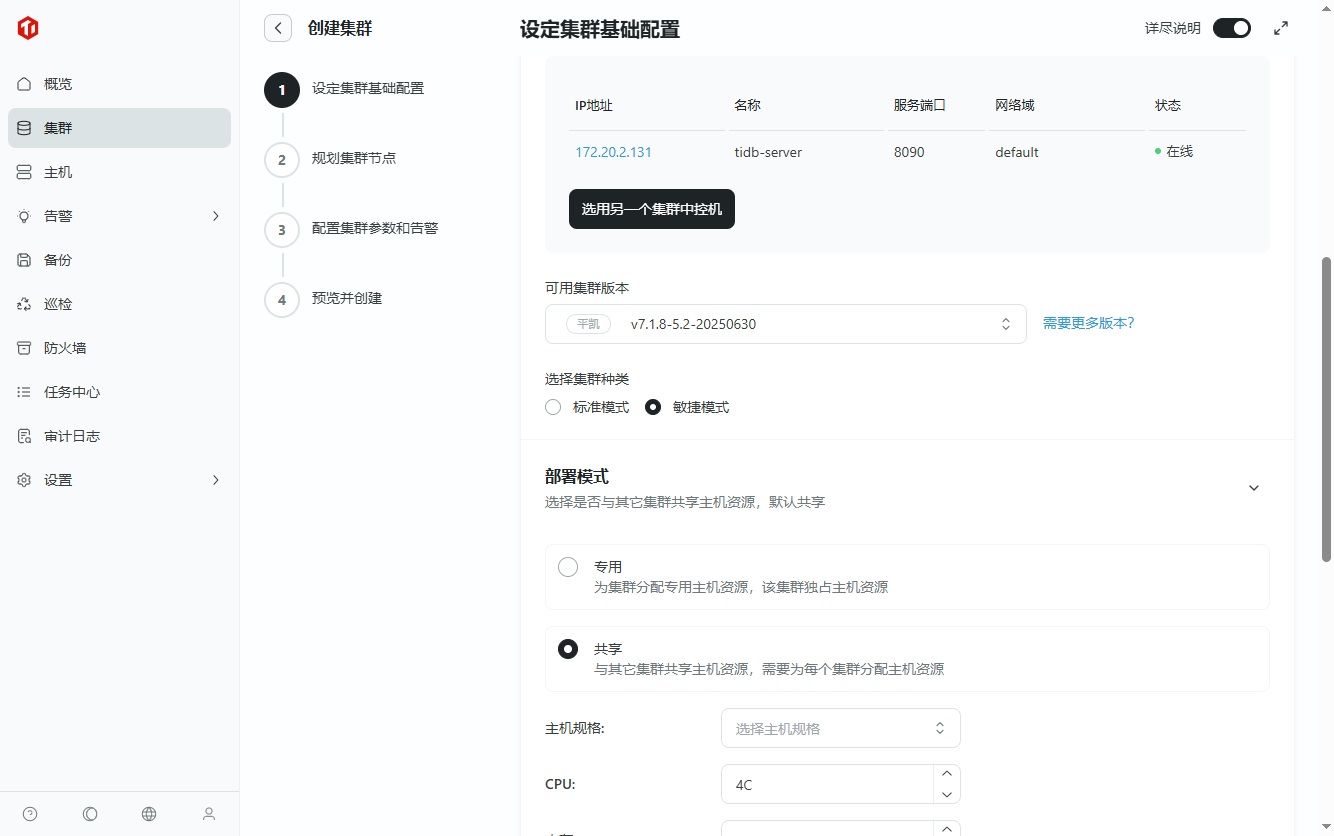
Task: Click the 服务端口 column header
Action: click(x=920, y=105)
